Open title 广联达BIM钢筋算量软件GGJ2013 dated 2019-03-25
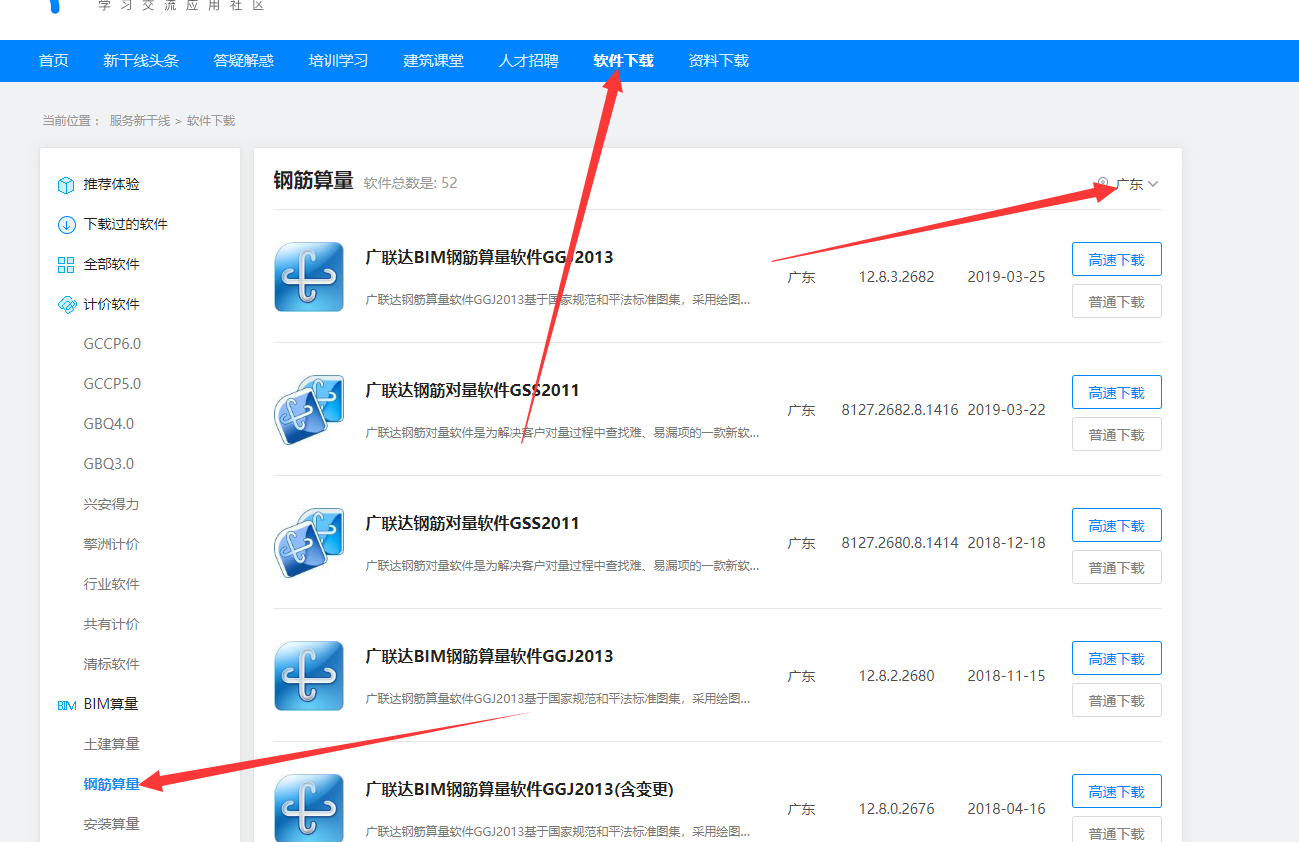The width and height of the screenshot is (1299, 842). [490, 257]
